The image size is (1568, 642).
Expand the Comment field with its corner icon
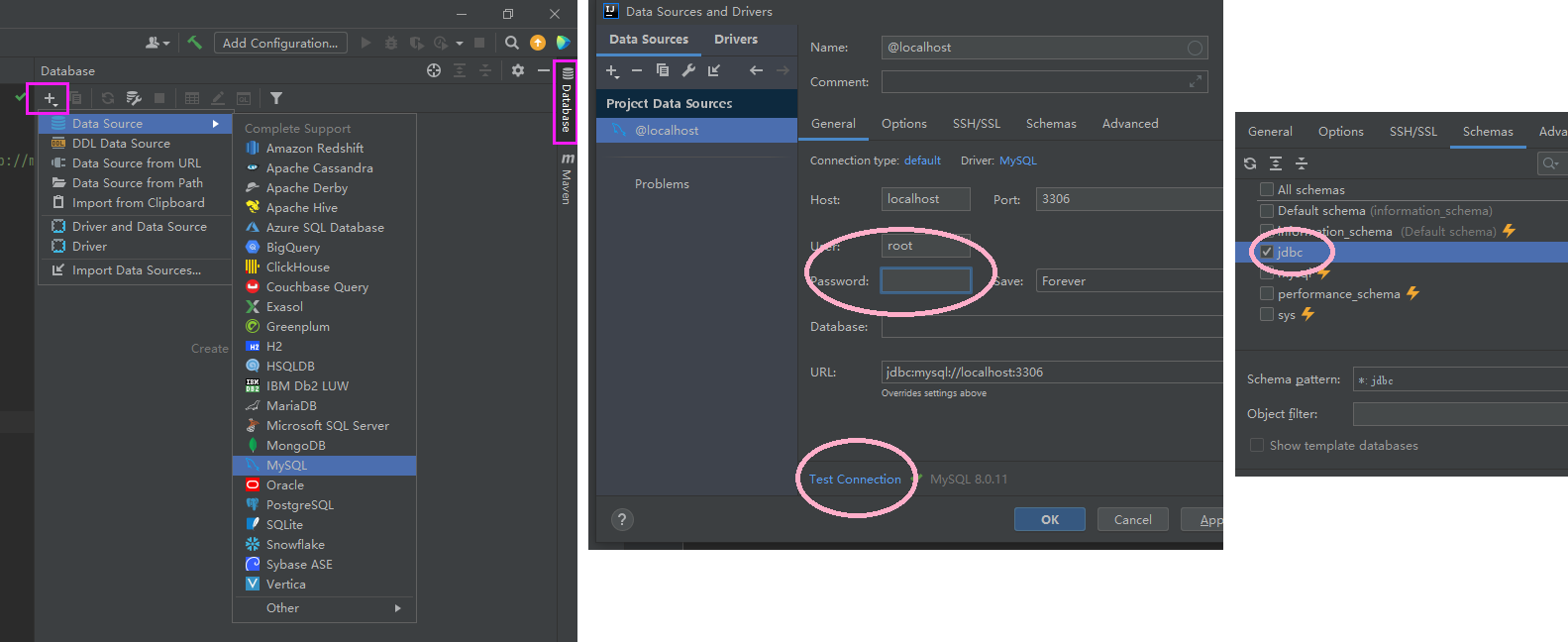tap(1195, 82)
